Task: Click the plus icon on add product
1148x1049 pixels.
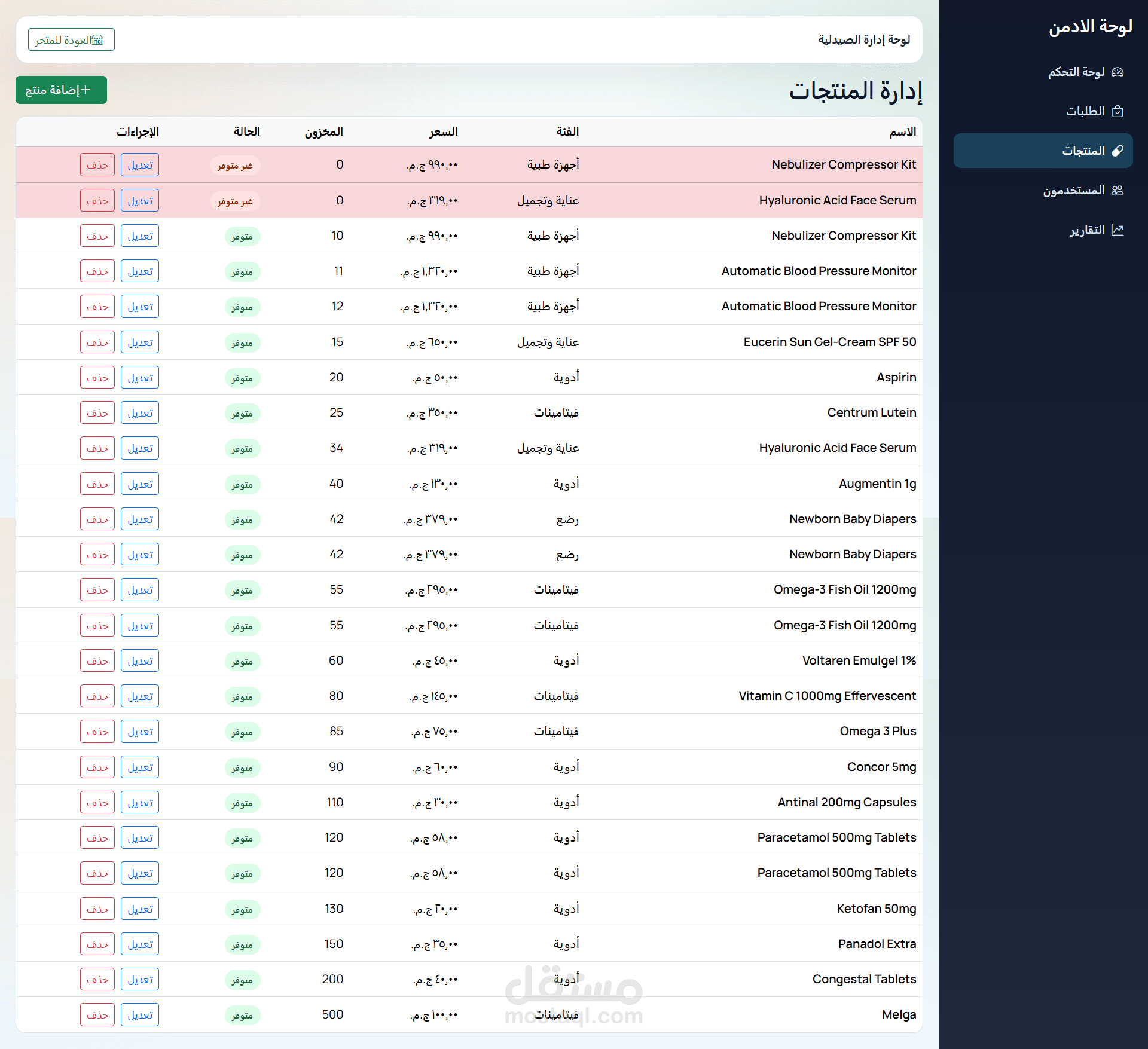Action: tap(86, 90)
